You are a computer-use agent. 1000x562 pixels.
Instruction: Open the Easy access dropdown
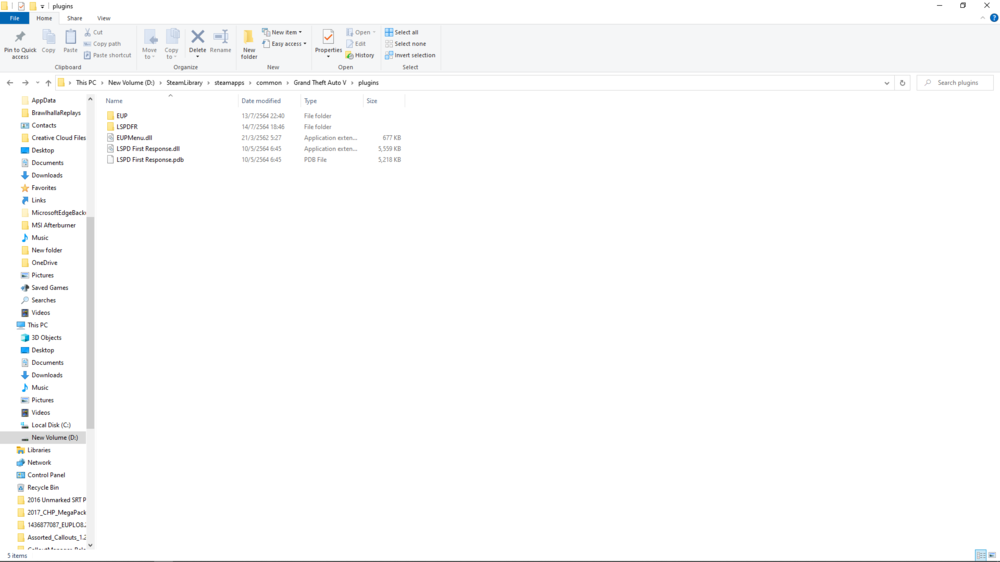284,43
